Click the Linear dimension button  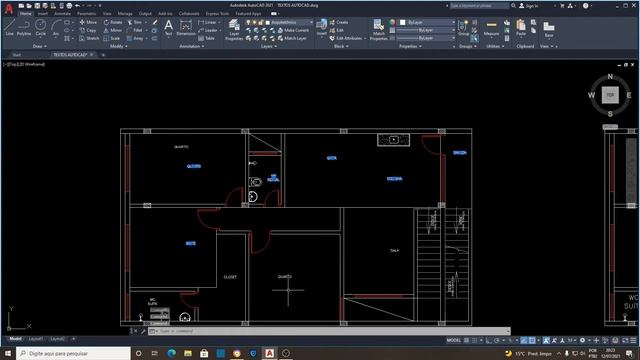(x=208, y=22)
